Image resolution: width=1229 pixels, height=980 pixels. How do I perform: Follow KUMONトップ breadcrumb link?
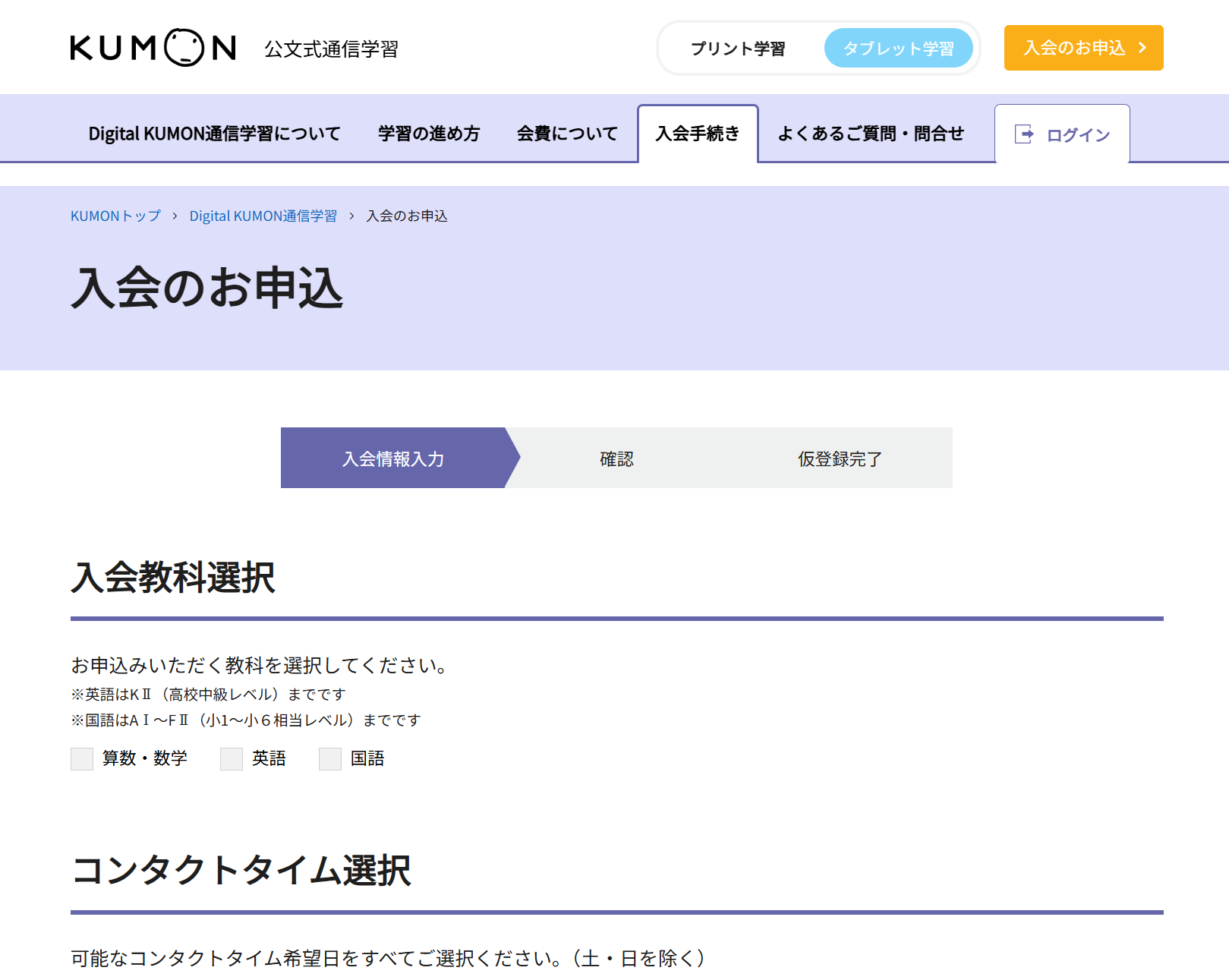click(115, 216)
